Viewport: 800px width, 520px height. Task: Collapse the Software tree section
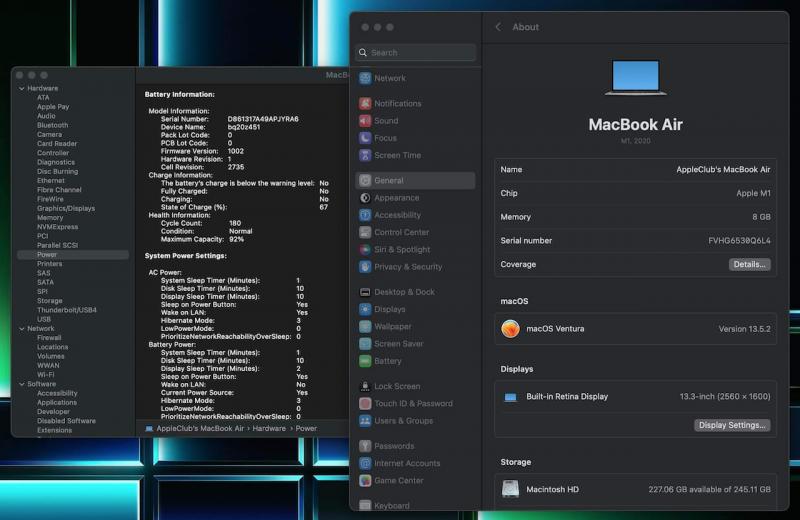click(x=22, y=384)
